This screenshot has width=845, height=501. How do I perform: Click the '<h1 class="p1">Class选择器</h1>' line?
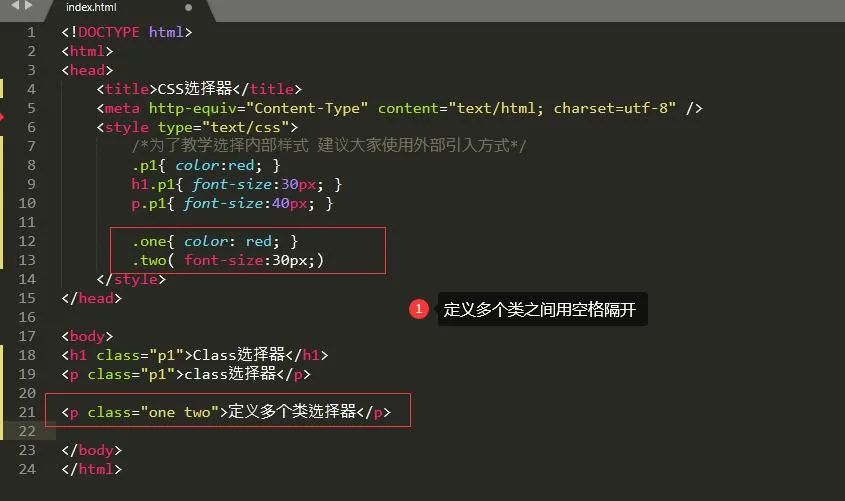(195, 355)
